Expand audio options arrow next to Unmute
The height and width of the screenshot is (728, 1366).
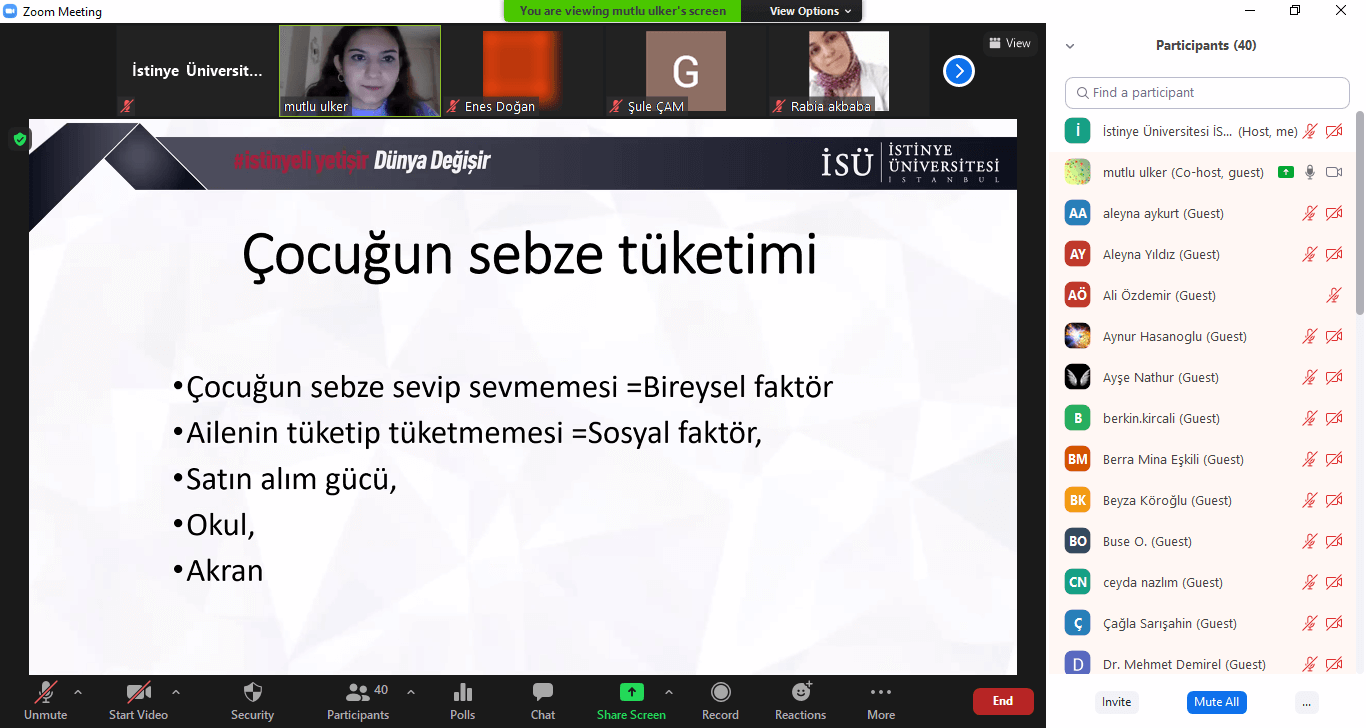pos(78,691)
